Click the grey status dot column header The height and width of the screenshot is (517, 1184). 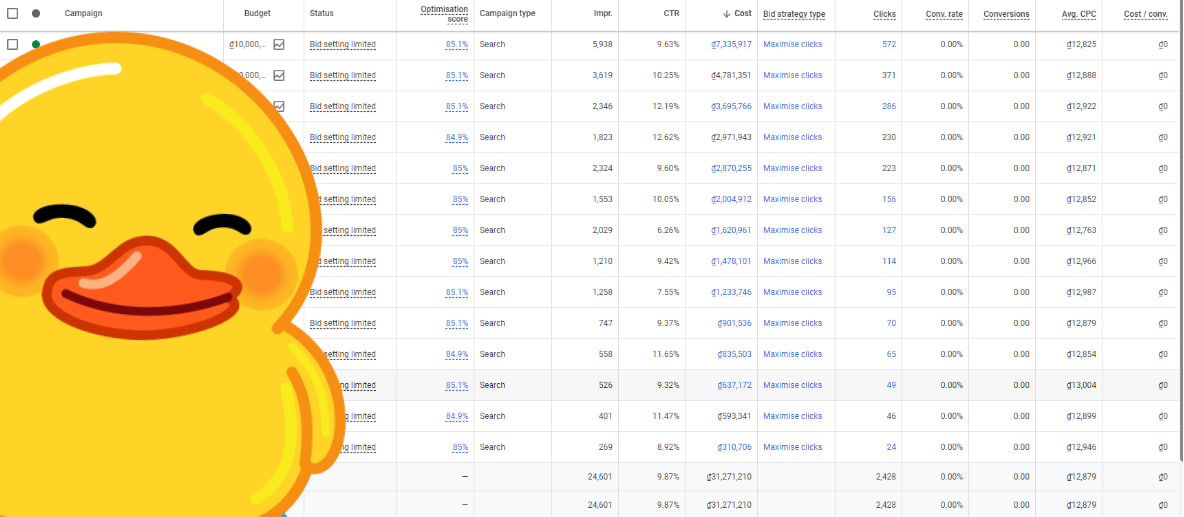pos(35,14)
